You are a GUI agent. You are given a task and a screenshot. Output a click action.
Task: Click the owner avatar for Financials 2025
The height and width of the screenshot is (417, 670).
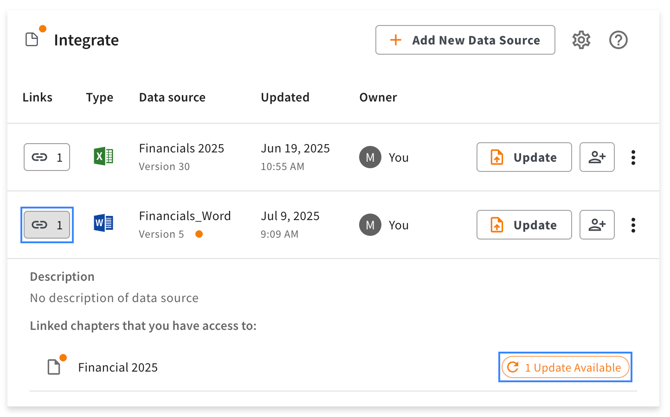coord(370,157)
